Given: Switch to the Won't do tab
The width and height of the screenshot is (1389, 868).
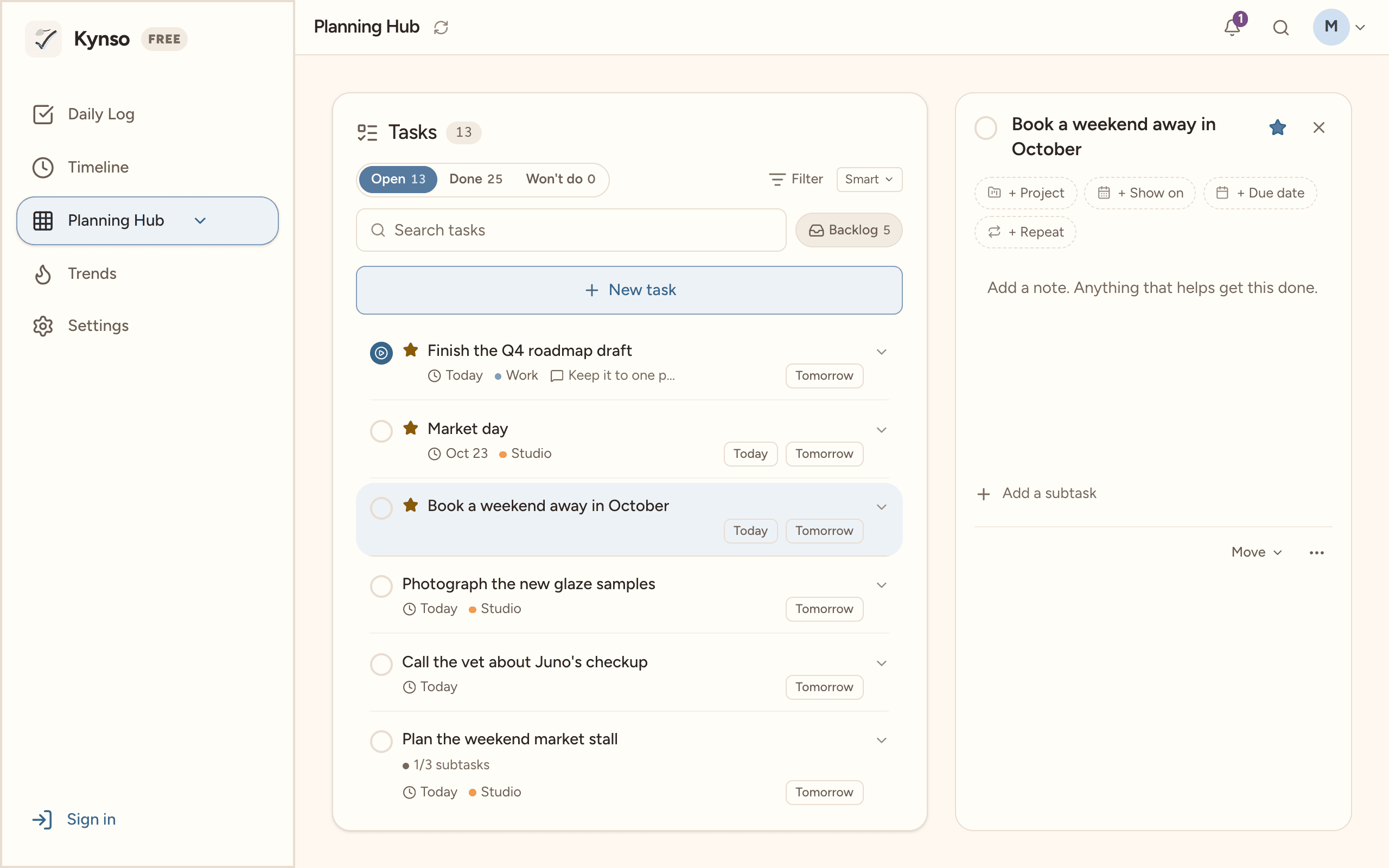Looking at the screenshot, I should tap(560, 179).
